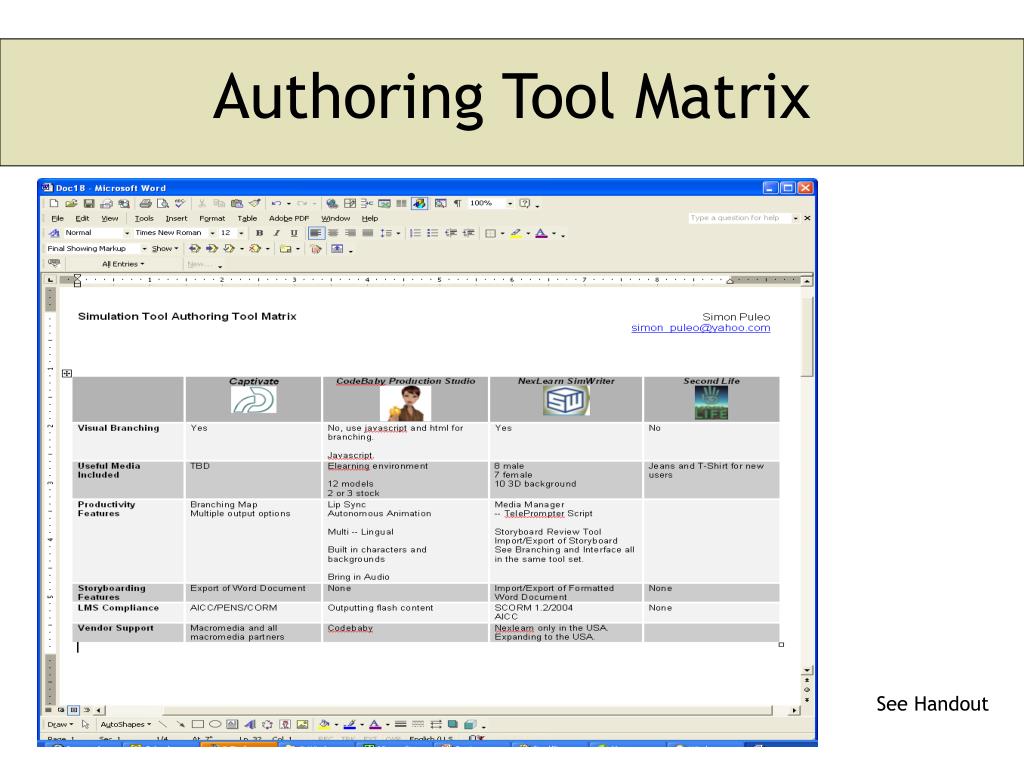This screenshot has height=768, width=1024.
Task: Run the Spelling and Grammar check
Action: point(180,204)
